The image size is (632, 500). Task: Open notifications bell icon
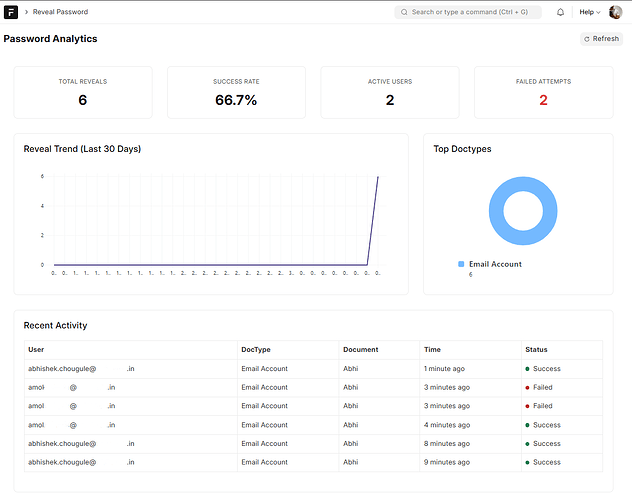tap(560, 12)
